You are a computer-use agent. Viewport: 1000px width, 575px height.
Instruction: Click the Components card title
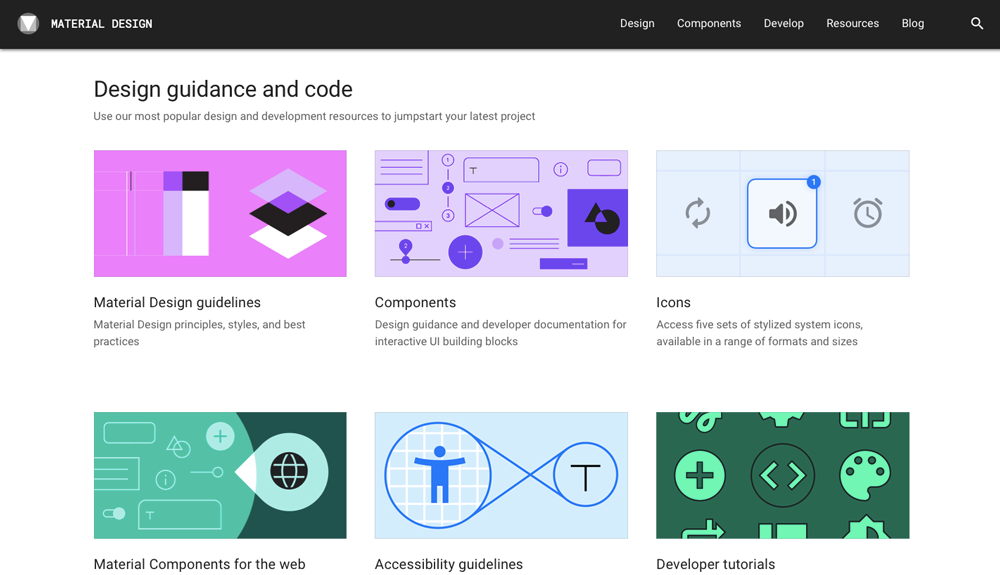[415, 303]
